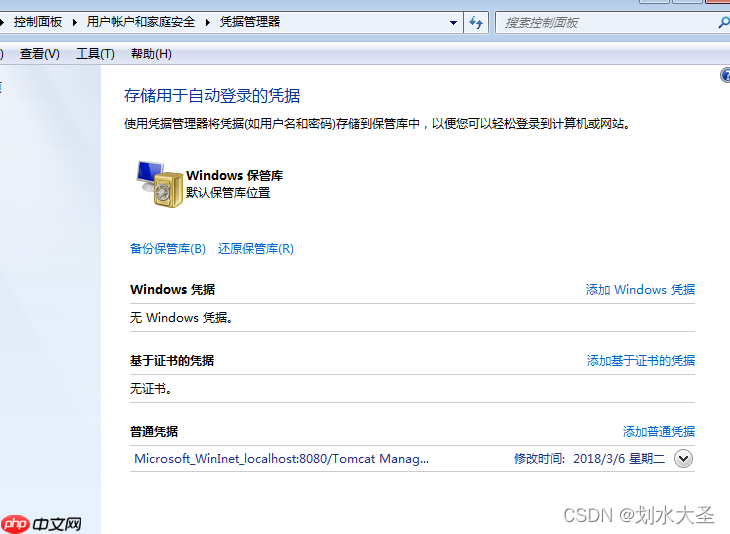The image size is (730, 534).
Task: Click 添加普通凭据 link
Action: coord(659,432)
